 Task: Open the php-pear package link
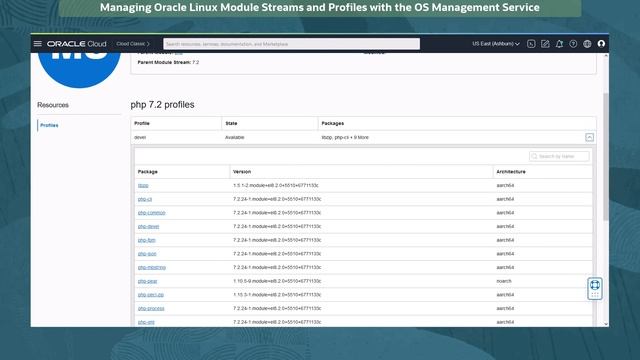(x=147, y=281)
